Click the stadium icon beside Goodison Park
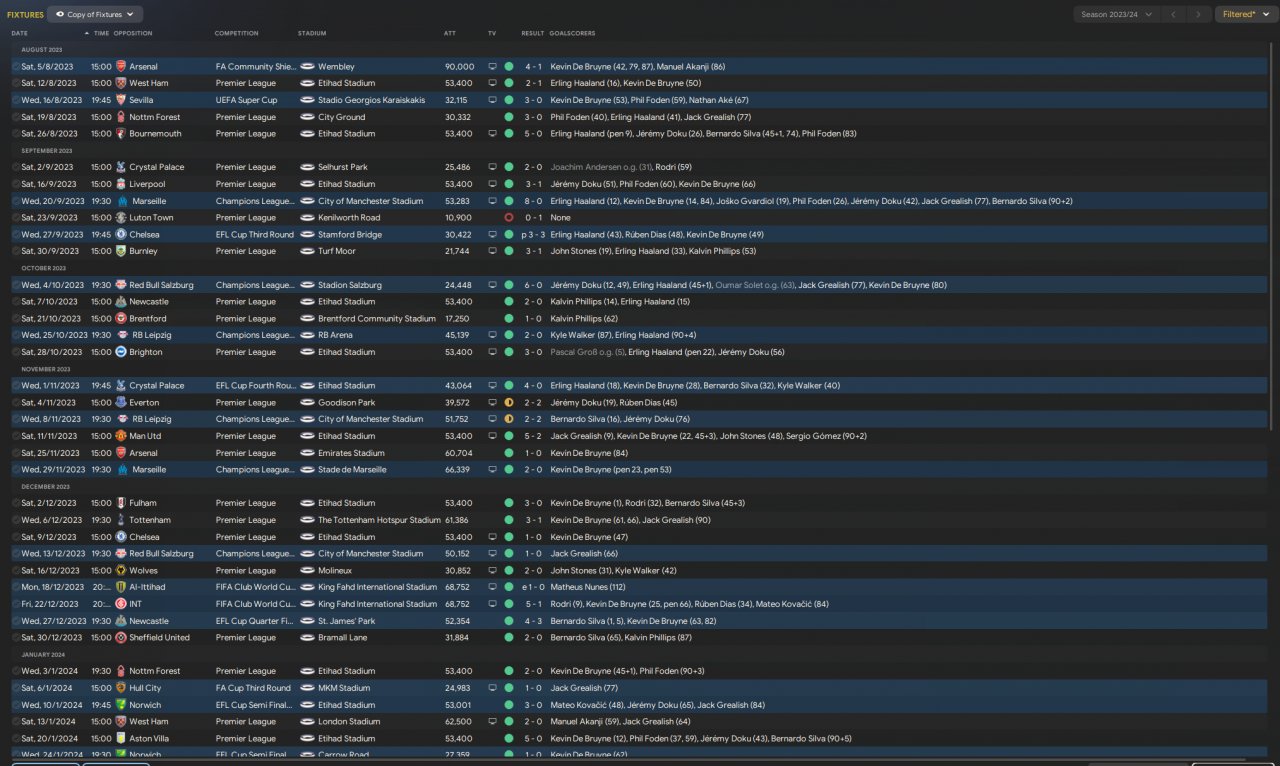The width and height of the screenshot is (1280, 766). click(x=307, y=402)
